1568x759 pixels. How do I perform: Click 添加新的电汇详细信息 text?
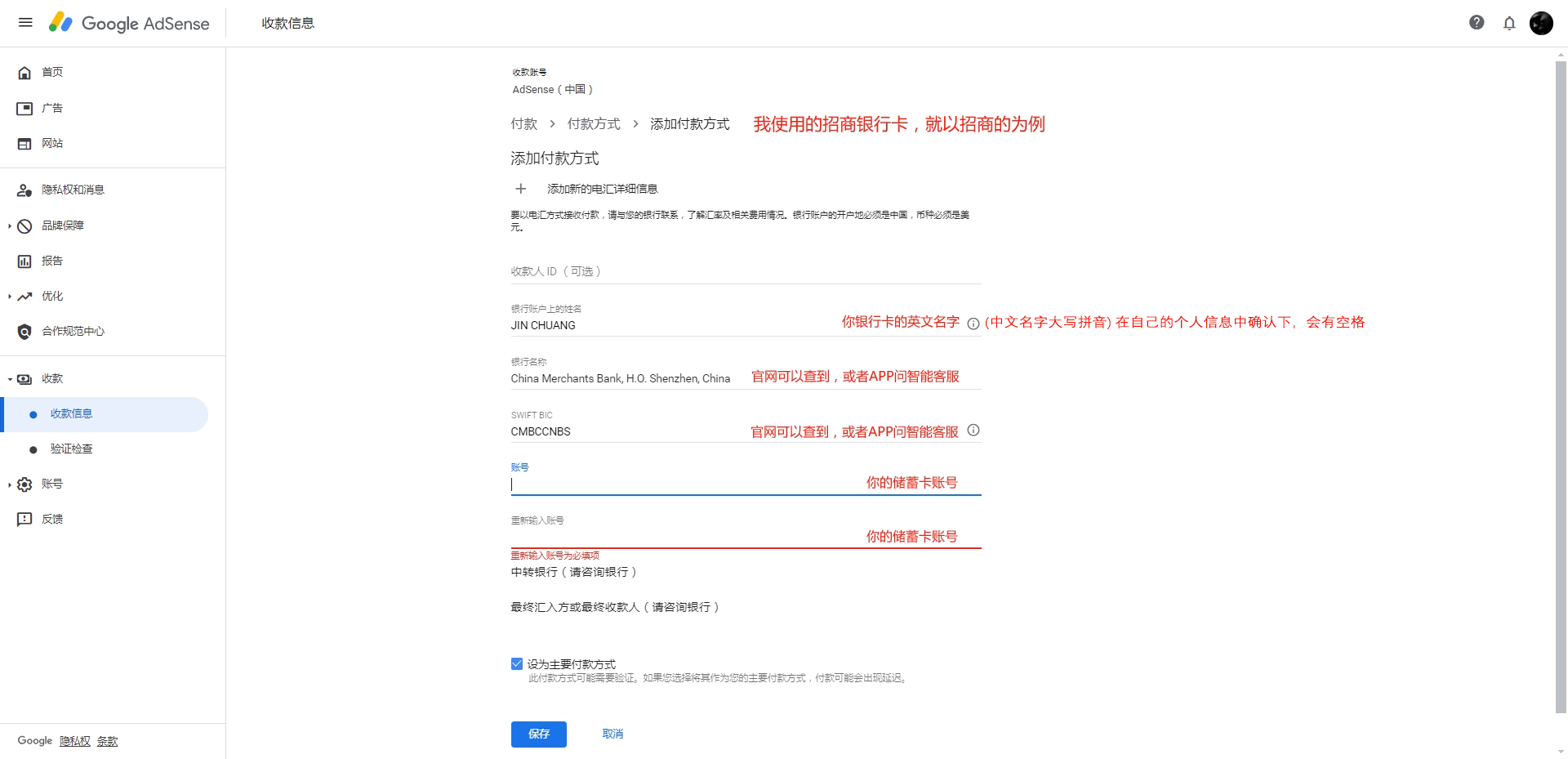click(x=603, y=189)
